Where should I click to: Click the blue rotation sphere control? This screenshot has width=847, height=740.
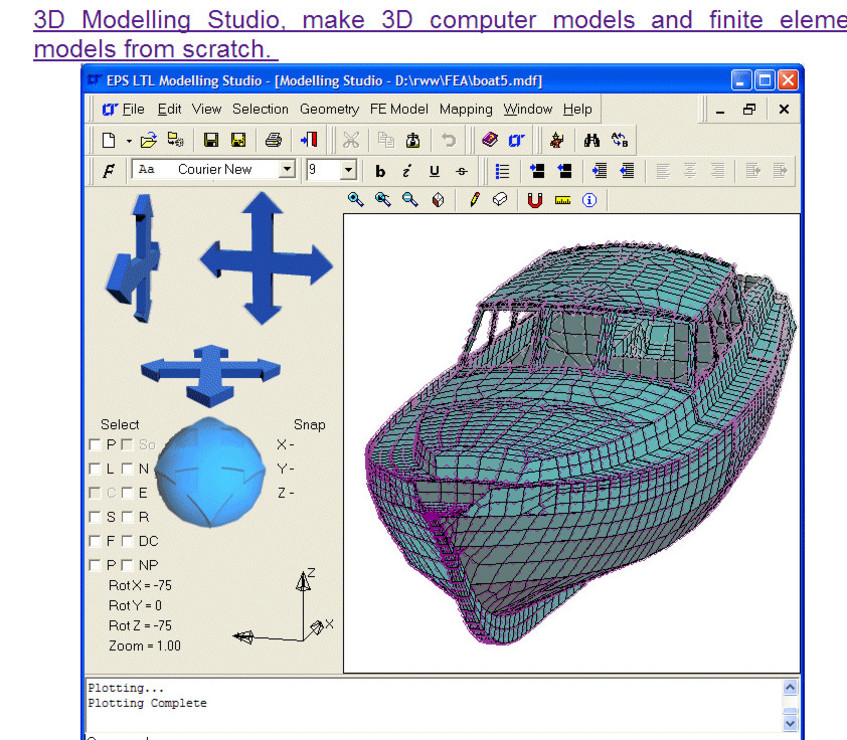pos(210,472)
